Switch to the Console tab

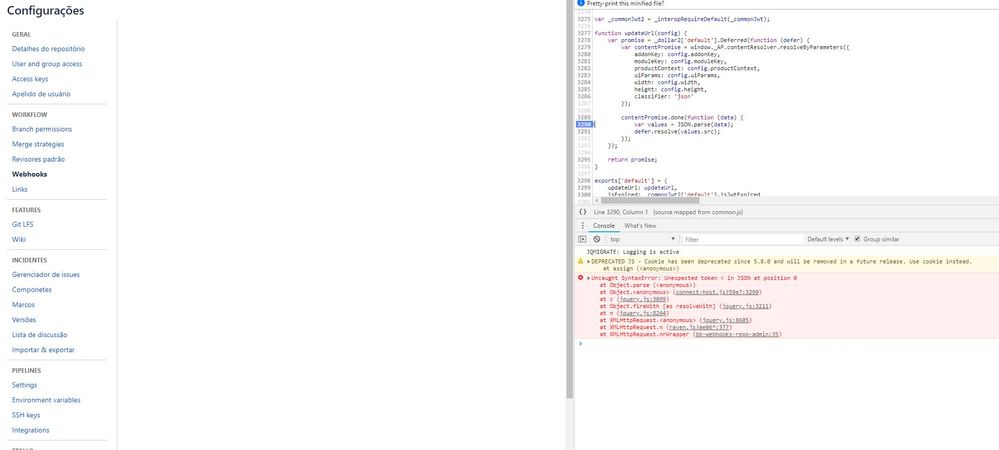604,226
